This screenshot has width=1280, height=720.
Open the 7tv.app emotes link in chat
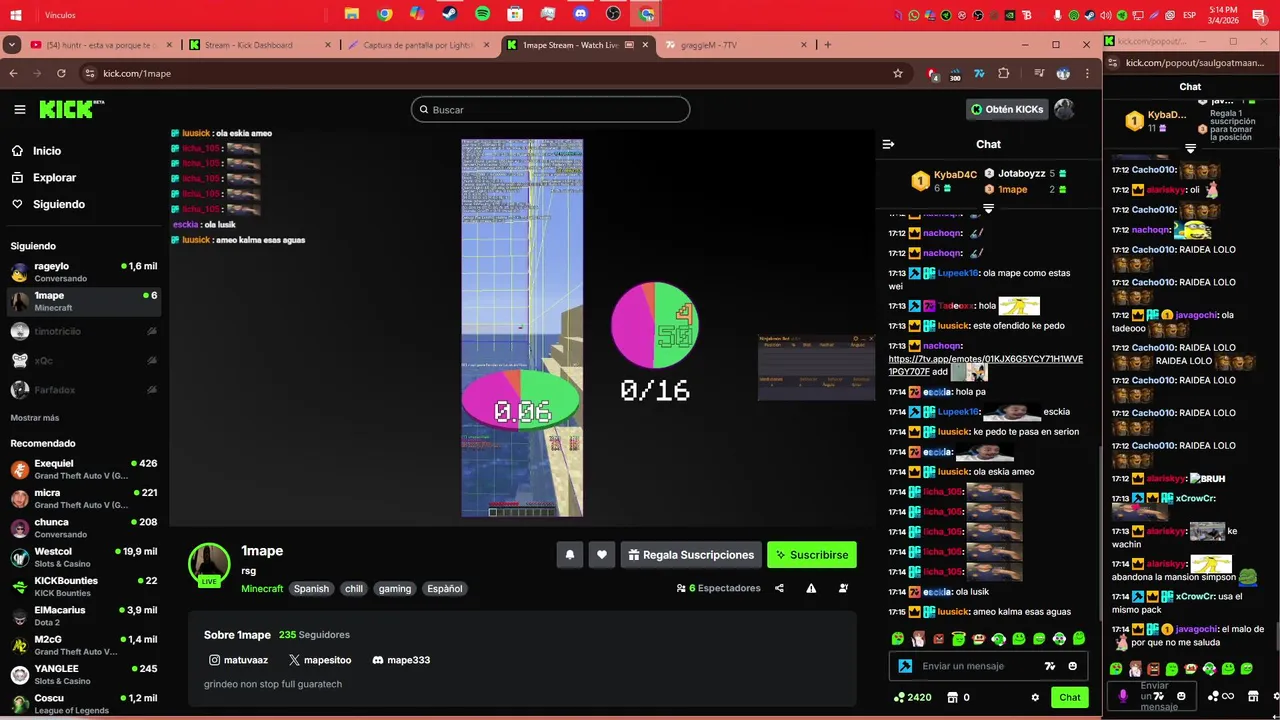(x=985, y=365)
